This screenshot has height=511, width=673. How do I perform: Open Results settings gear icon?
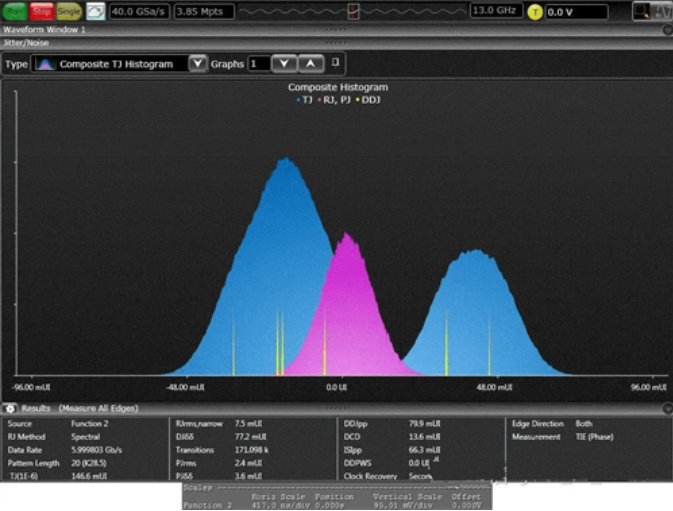tap(10, 408)
